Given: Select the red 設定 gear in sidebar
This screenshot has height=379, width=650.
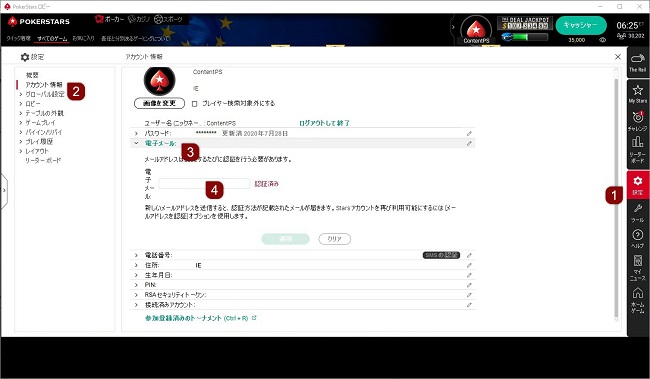Looking at the screenshot, I should pos(638,185).
